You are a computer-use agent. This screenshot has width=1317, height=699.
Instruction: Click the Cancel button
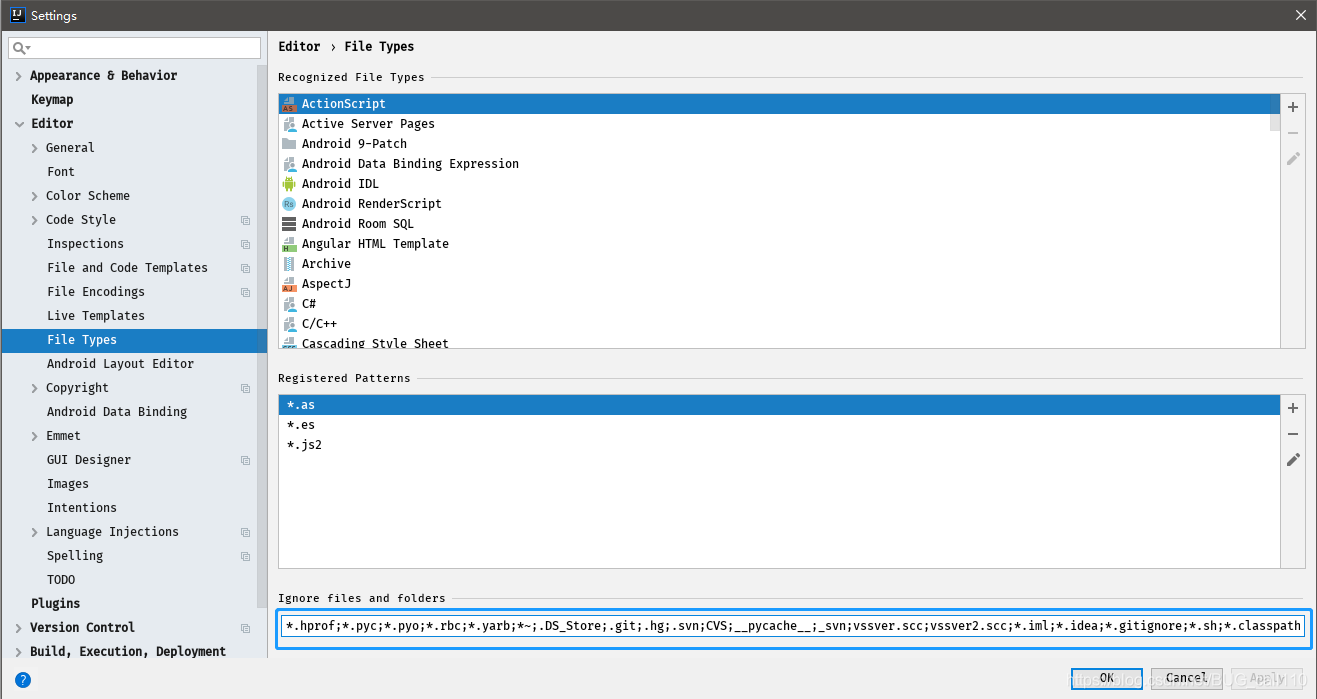click(1186, 677)
